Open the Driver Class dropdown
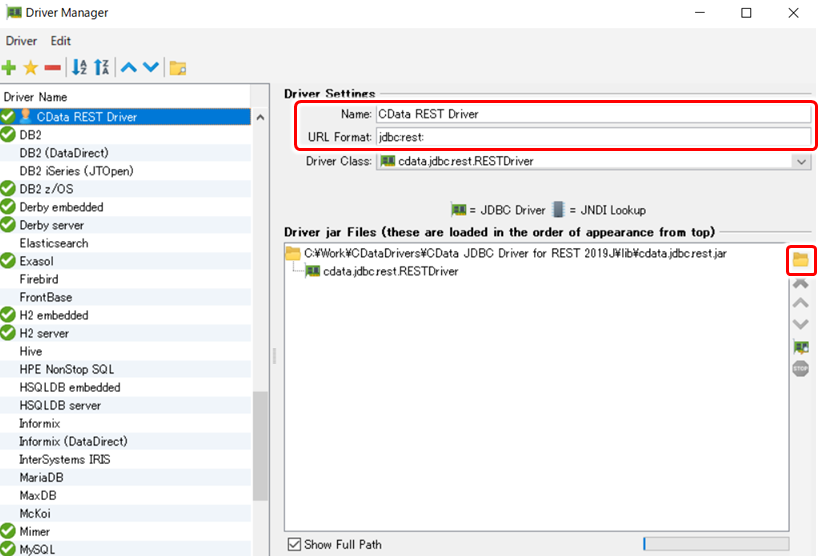The image size is (825, 556). pyautogui.click(x=801, y=161)
